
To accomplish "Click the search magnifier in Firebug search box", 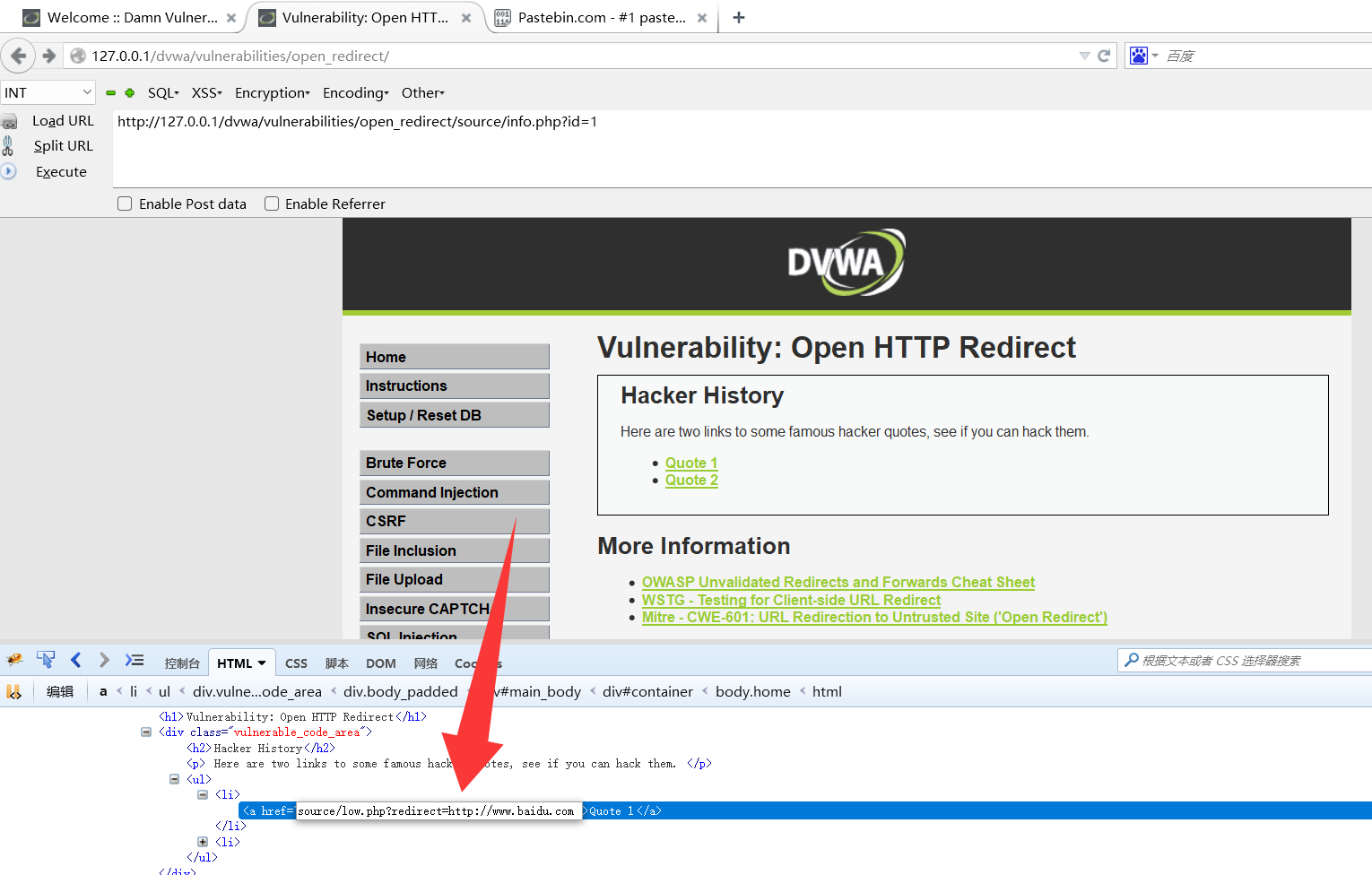I will pos(1133,661).
